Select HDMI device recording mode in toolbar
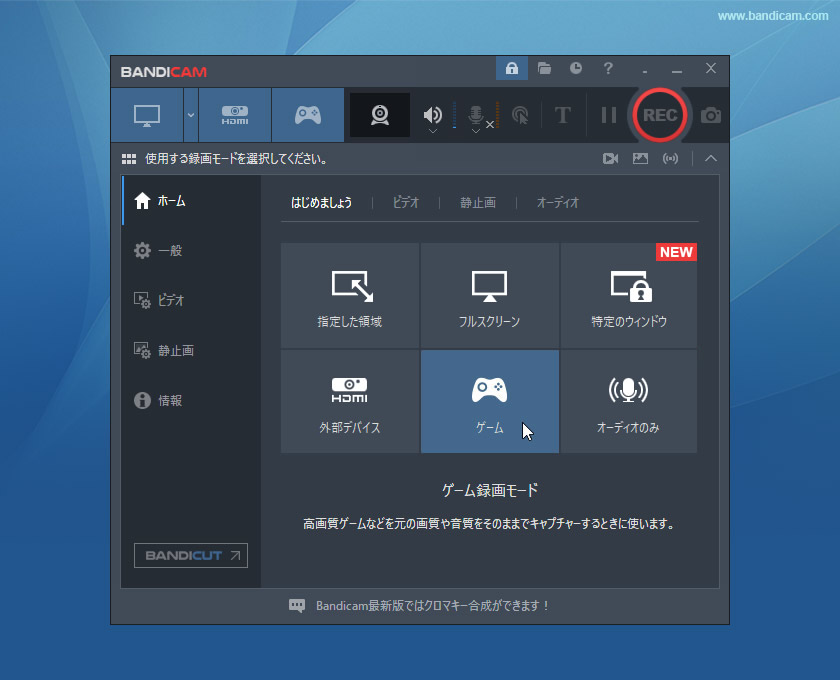Screen dimensions: 840x680 [235, 115]
